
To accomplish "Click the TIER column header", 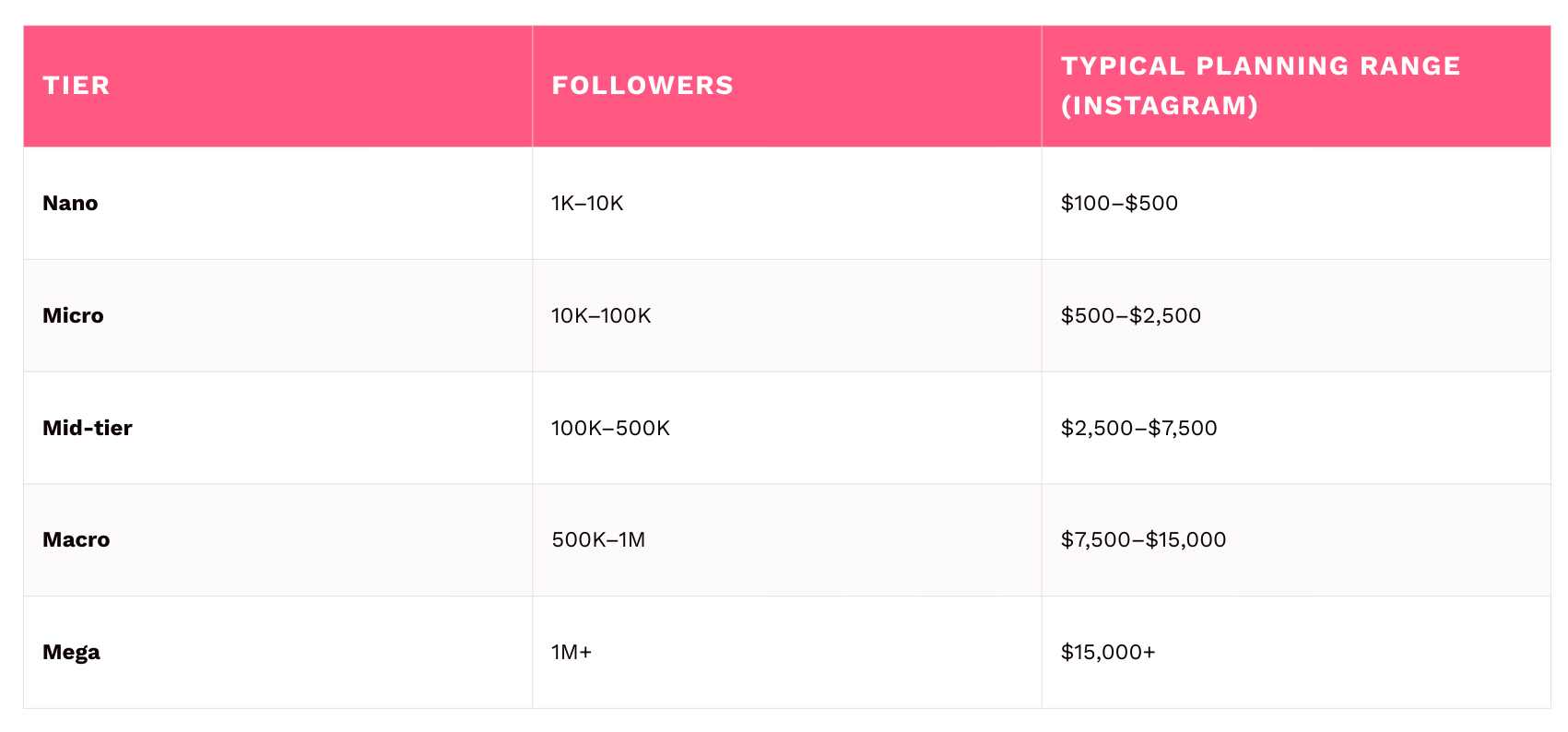I will click(77, 86).
